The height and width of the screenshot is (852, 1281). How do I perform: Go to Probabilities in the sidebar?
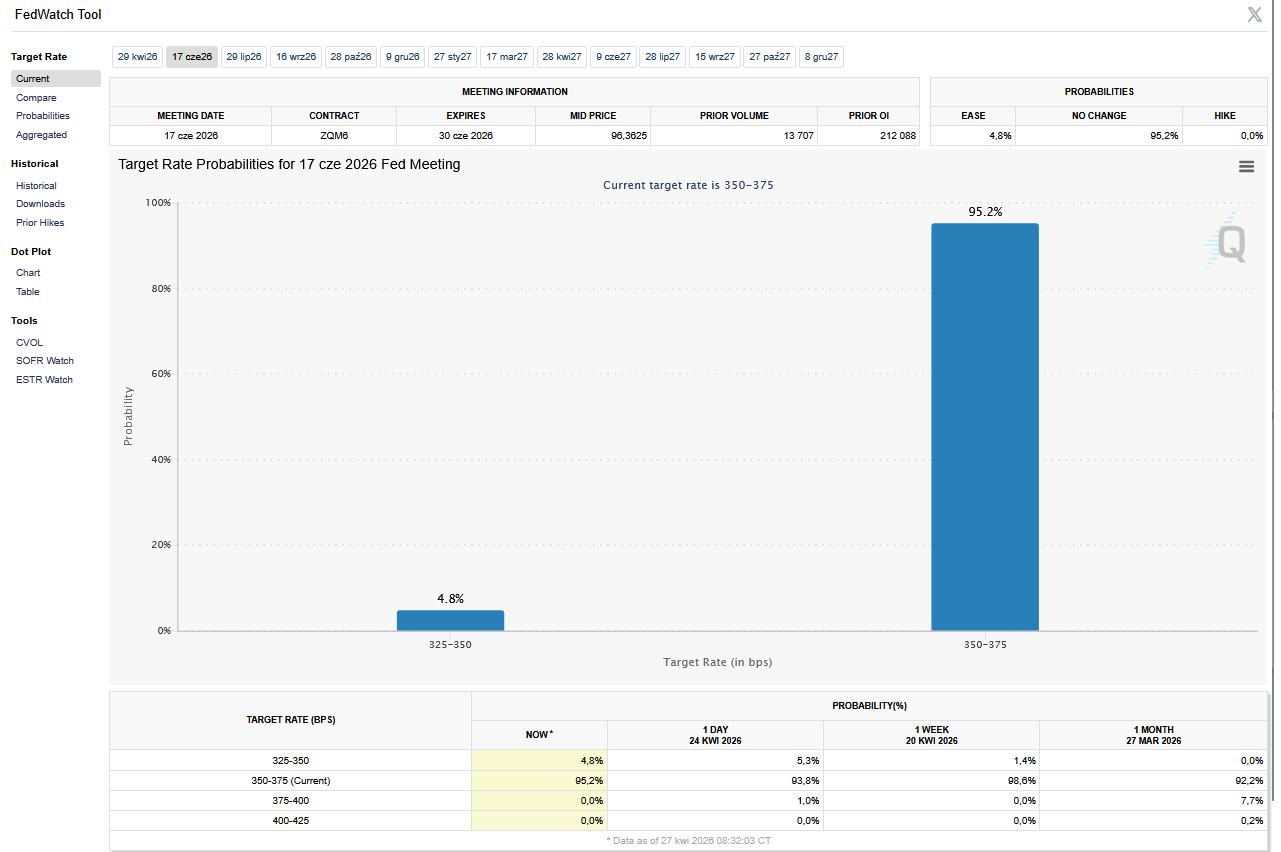[43, 116]
